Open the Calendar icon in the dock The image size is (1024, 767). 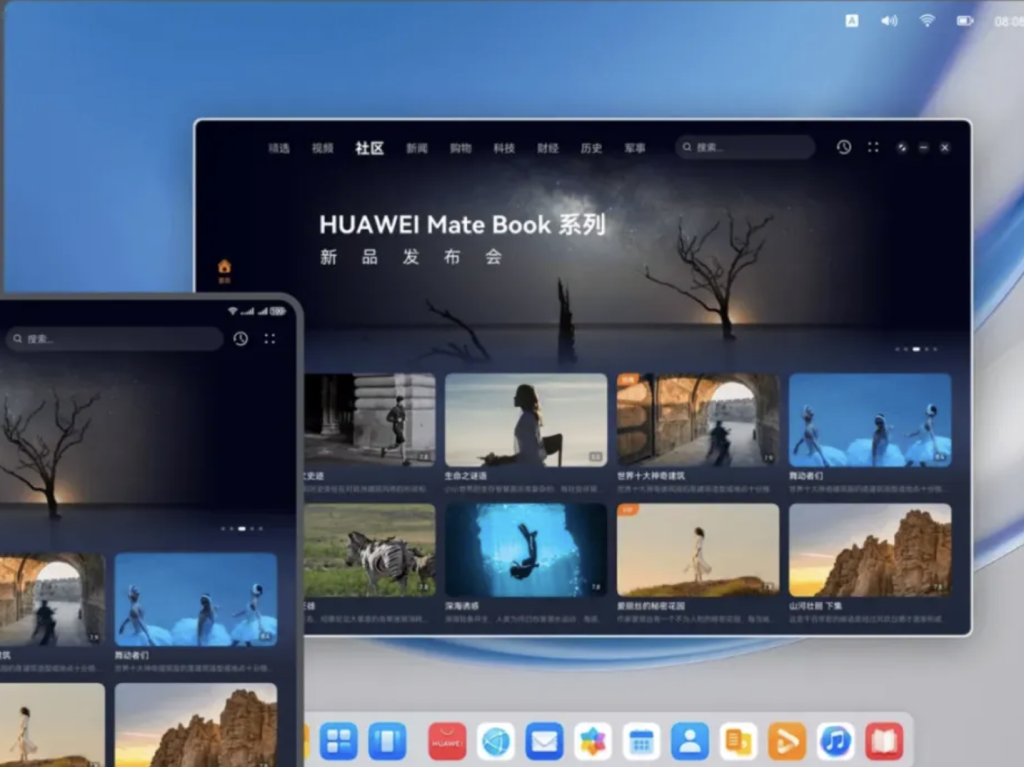click(641, 742)
